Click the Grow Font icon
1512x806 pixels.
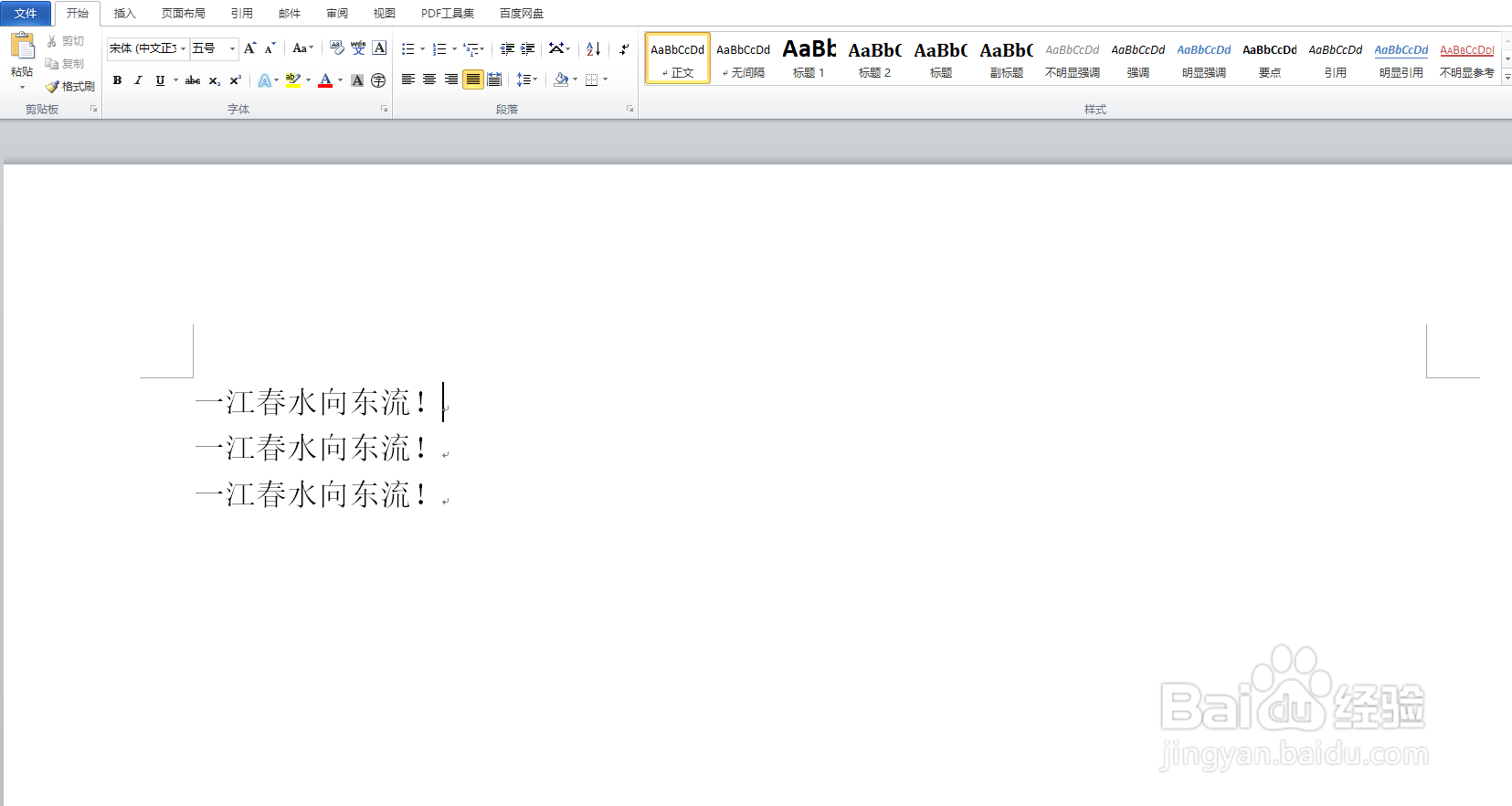coord(249,48)
